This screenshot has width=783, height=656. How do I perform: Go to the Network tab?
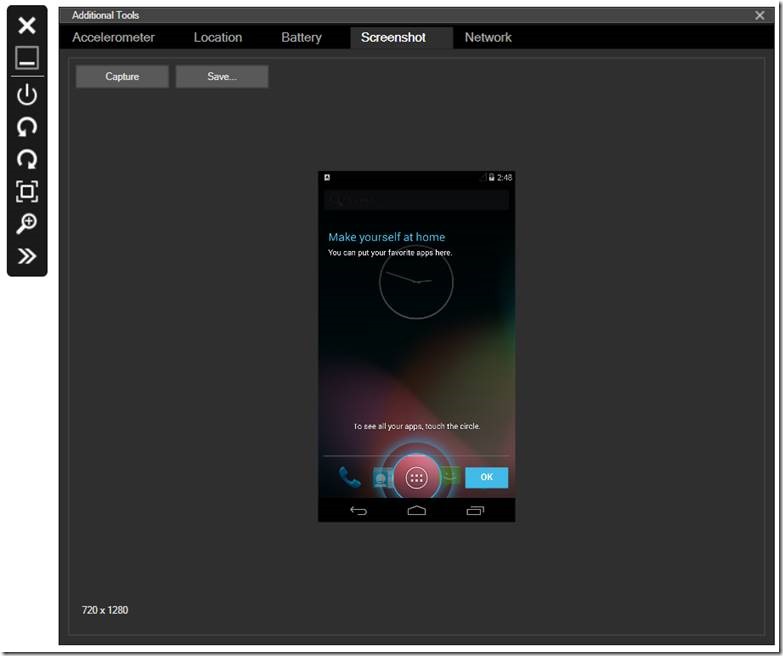point(488,37)
